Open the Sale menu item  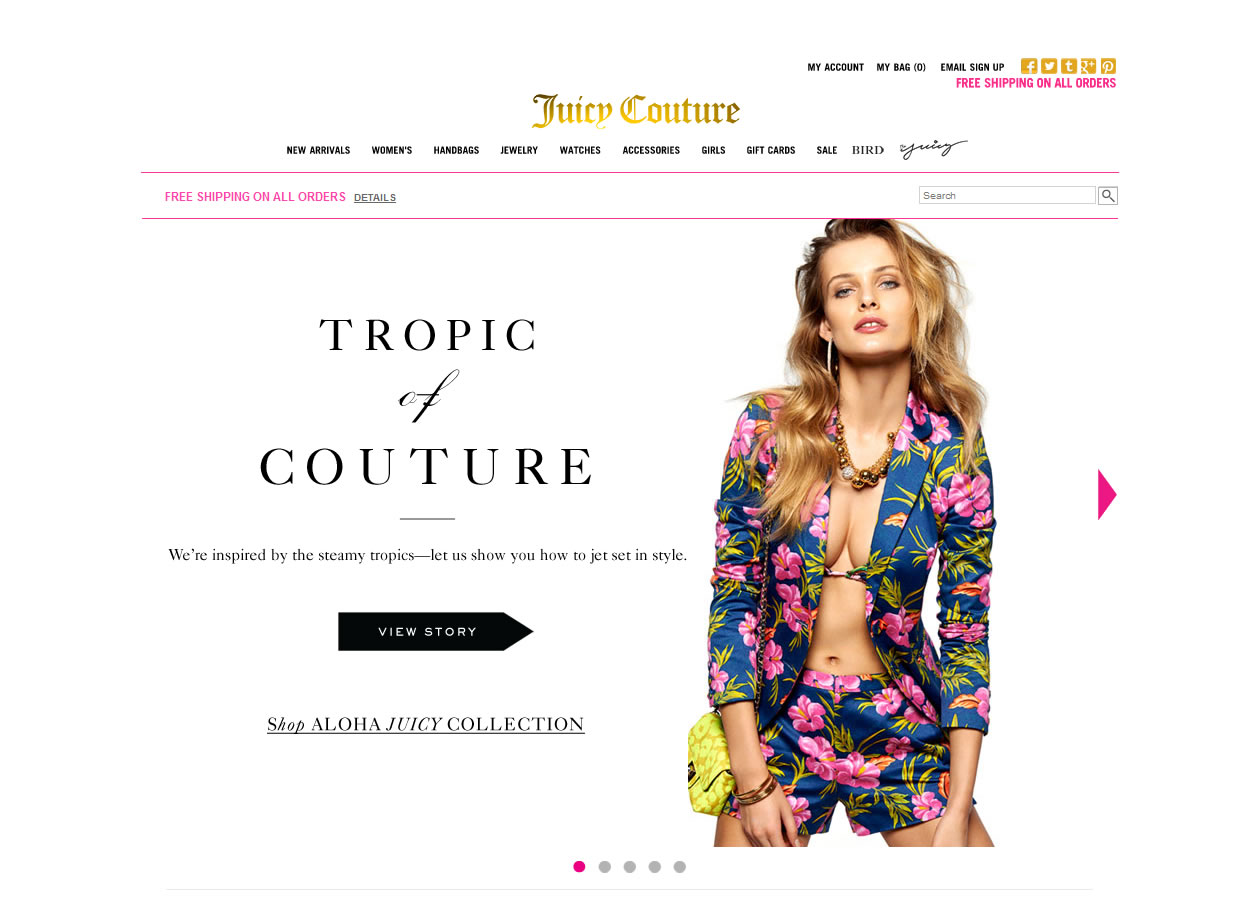[x=827, y=151]
